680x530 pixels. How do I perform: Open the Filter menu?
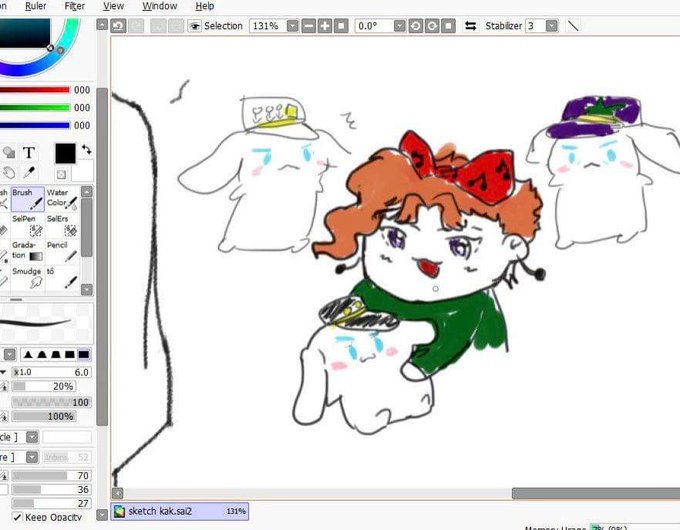(75, 6)
